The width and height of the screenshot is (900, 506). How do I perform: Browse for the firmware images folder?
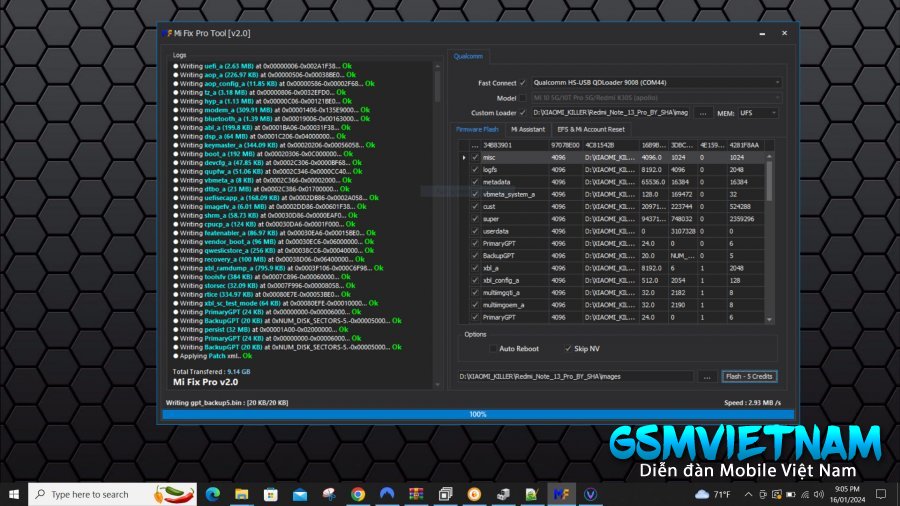point(707,377)
